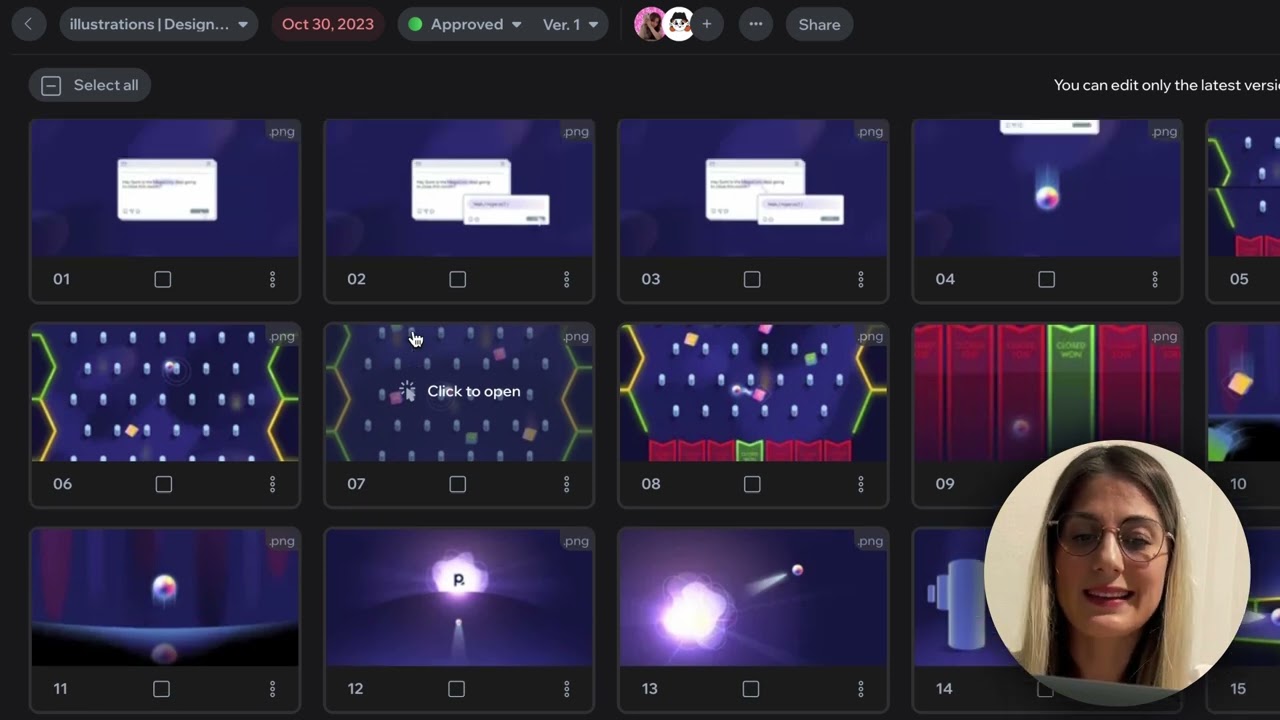This screenshot has height=720, width=1280.
Task: Tick the checkbox for image 04
Action: tap(1046, 279)
